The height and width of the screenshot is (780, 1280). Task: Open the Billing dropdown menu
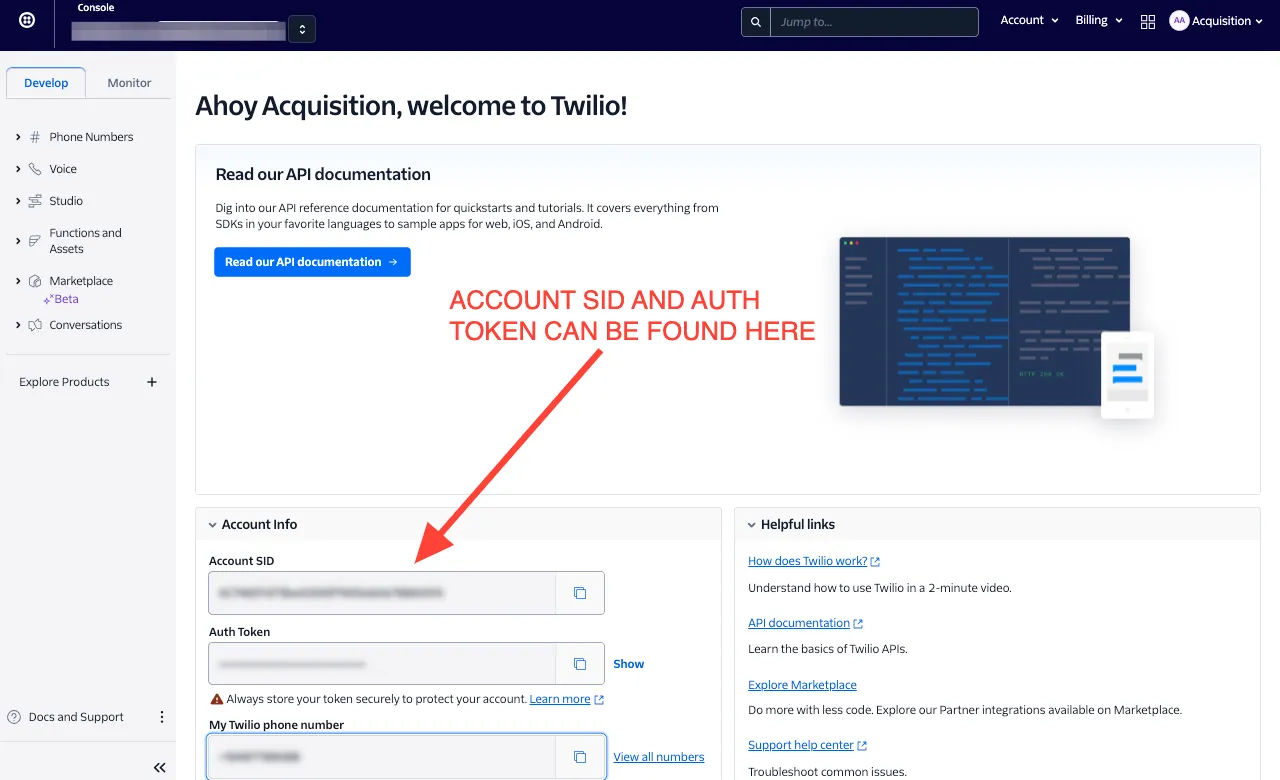coord(1098,21)
